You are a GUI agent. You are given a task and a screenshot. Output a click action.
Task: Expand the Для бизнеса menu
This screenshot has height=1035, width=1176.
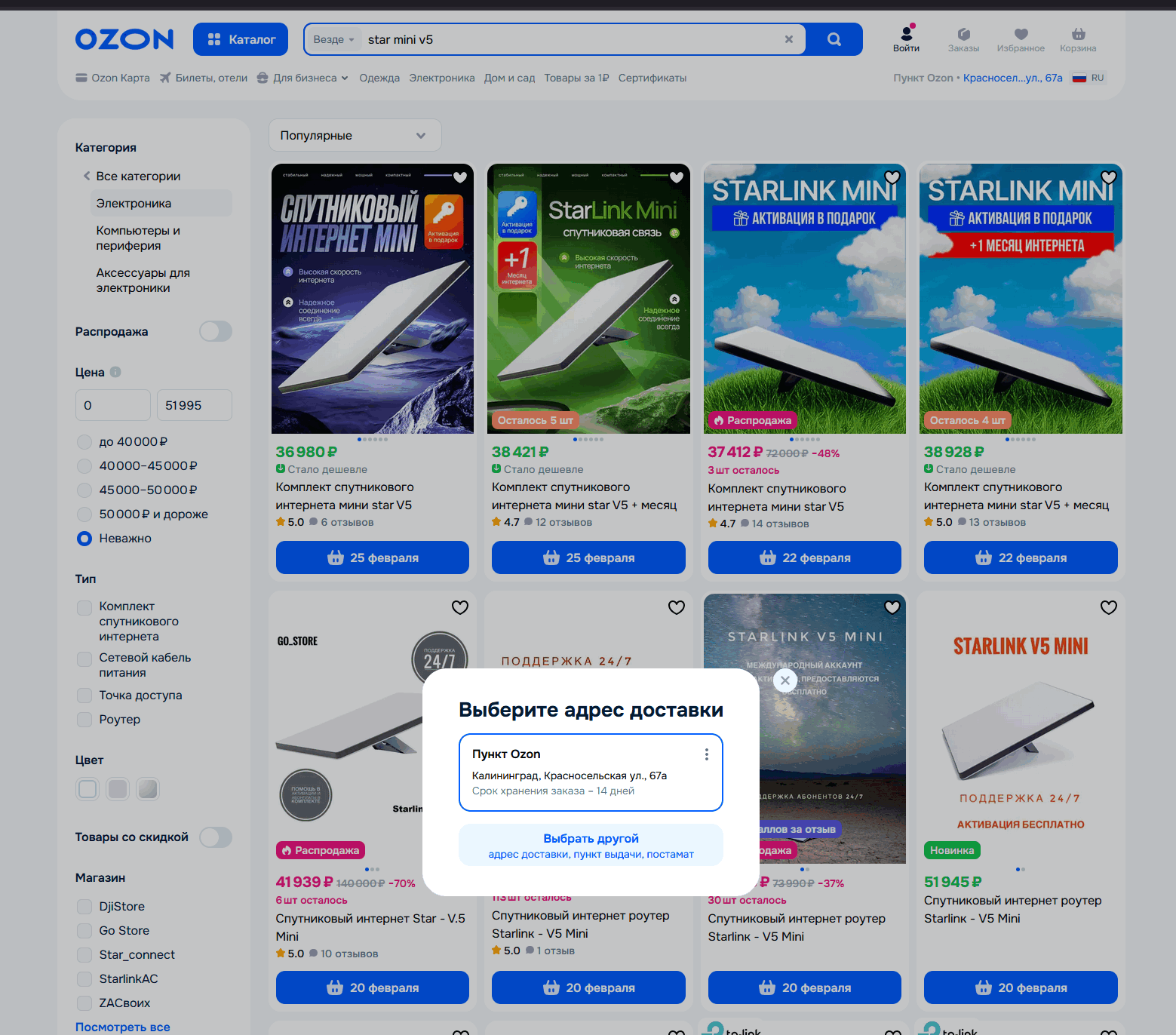click(302, 78)
